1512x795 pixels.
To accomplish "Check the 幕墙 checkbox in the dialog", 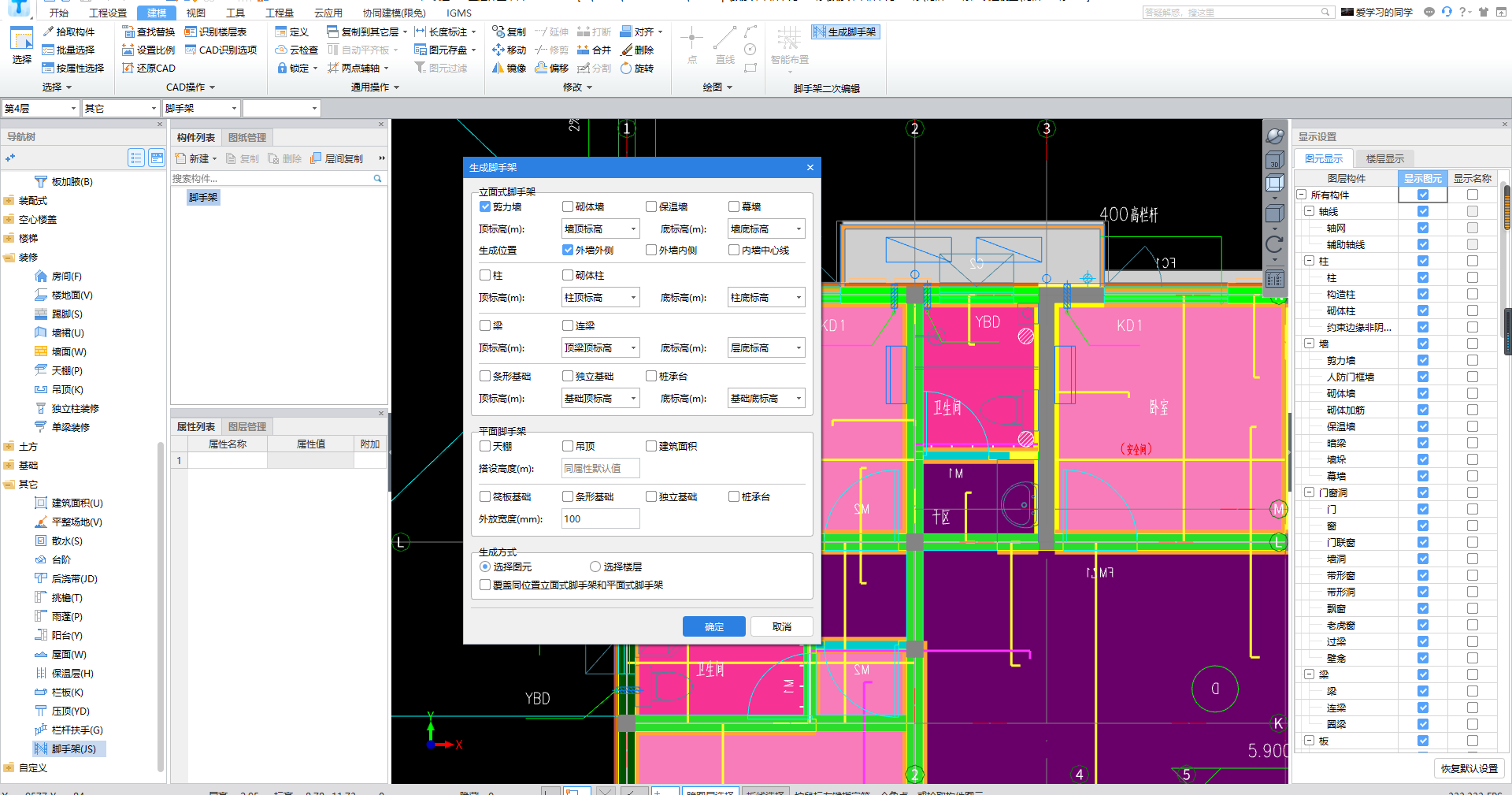I will point(734,206).
